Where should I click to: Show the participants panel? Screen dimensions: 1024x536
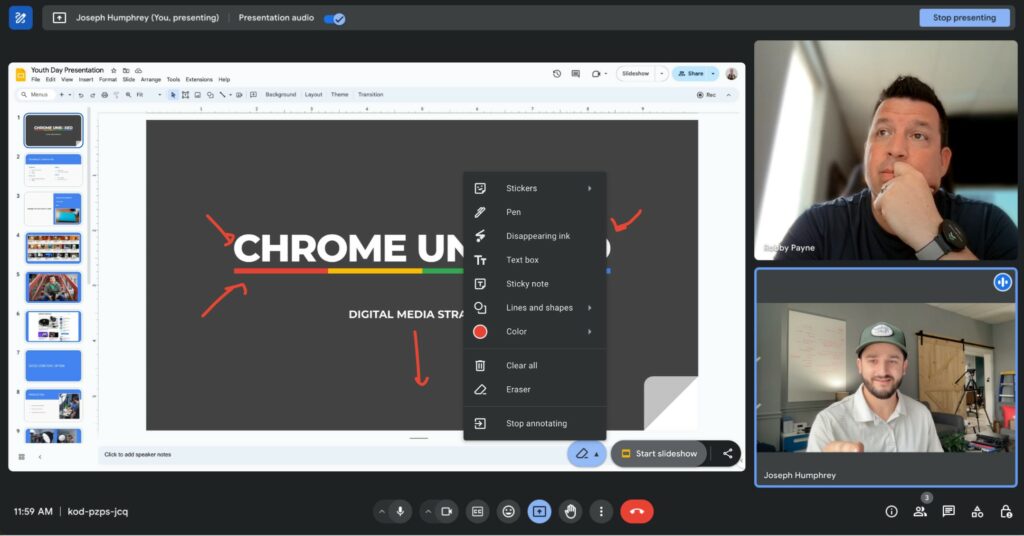(920, 511)
